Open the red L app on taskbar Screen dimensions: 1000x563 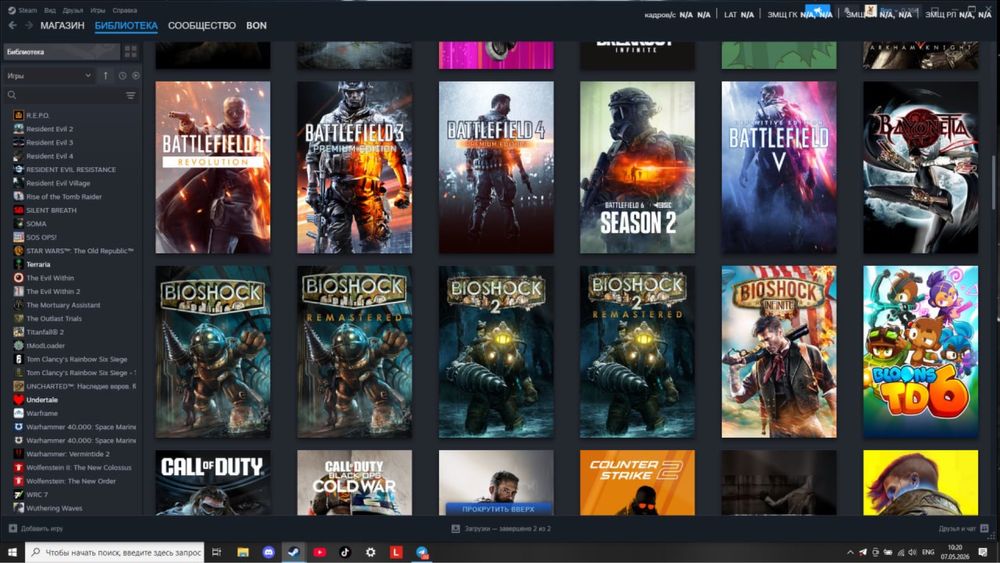396,552
